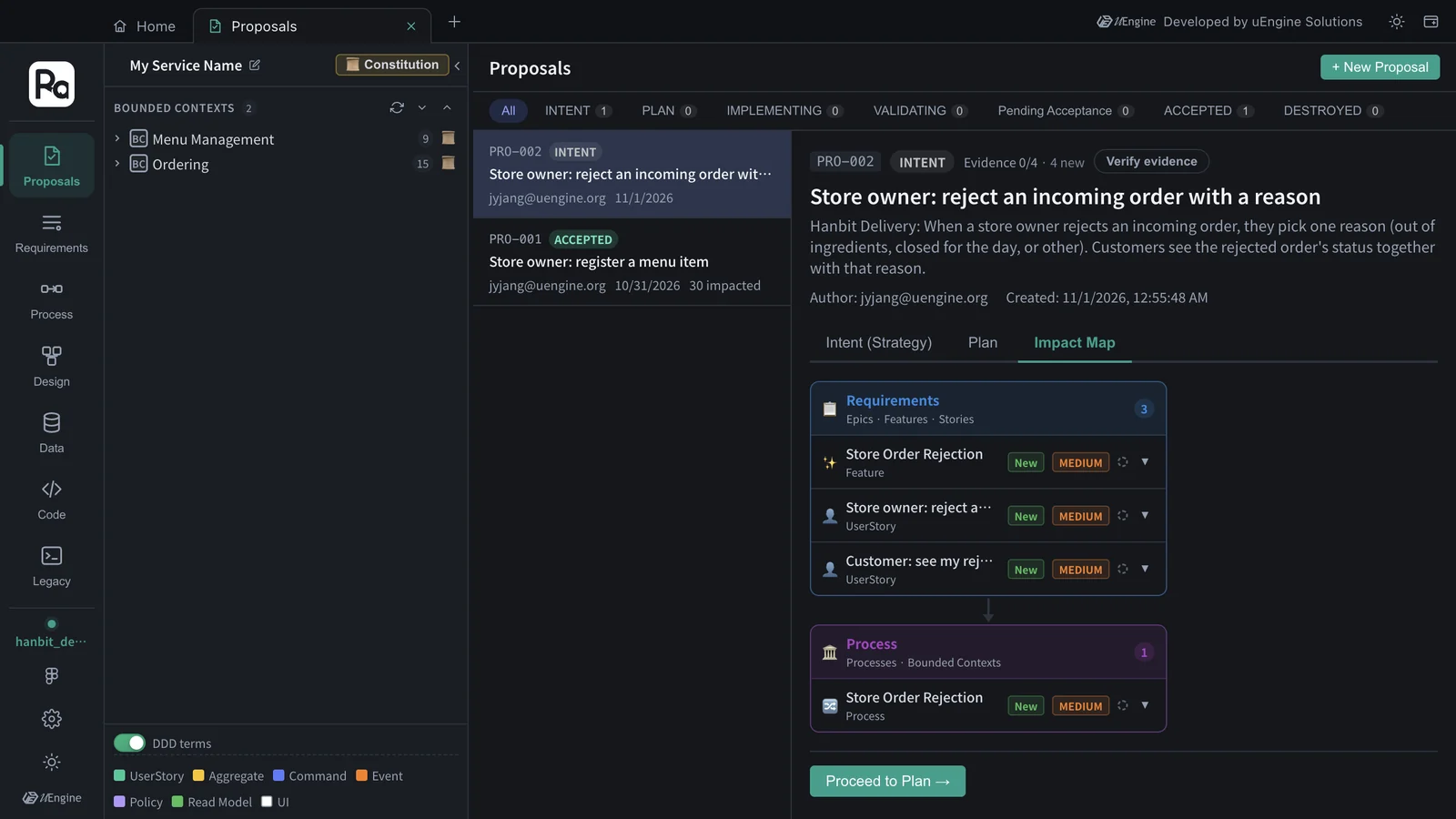Expand the Store Order Rejection process row
This screenshot has width=1456, height=819.
(x=1145, y=705)
